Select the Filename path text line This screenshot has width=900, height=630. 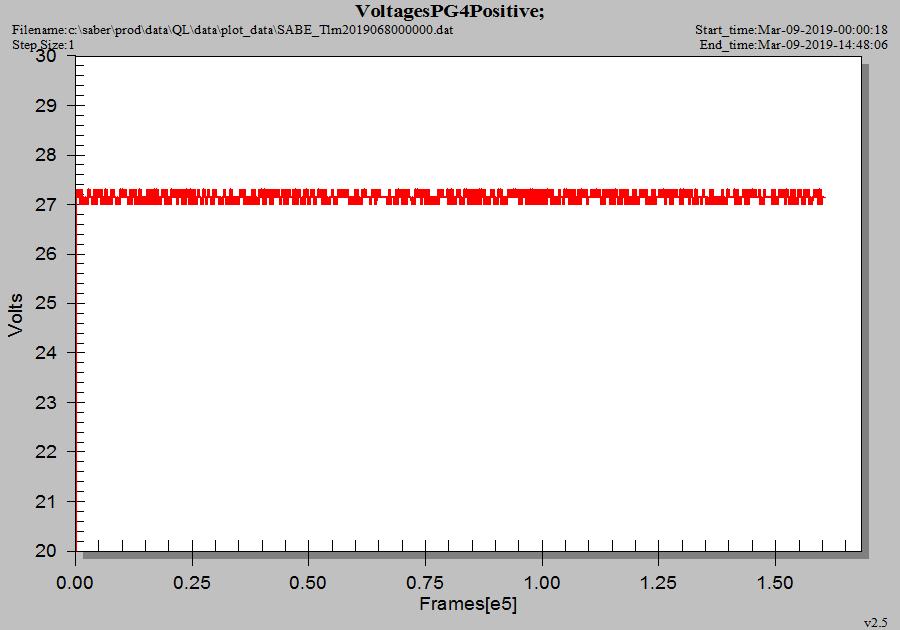(x=232, y=29)
